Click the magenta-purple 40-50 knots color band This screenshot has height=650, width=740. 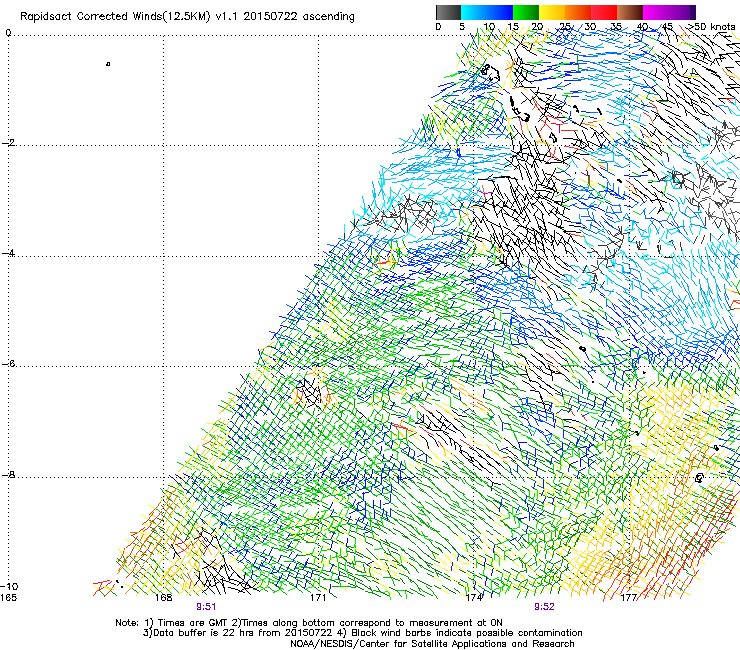(669, 12)
